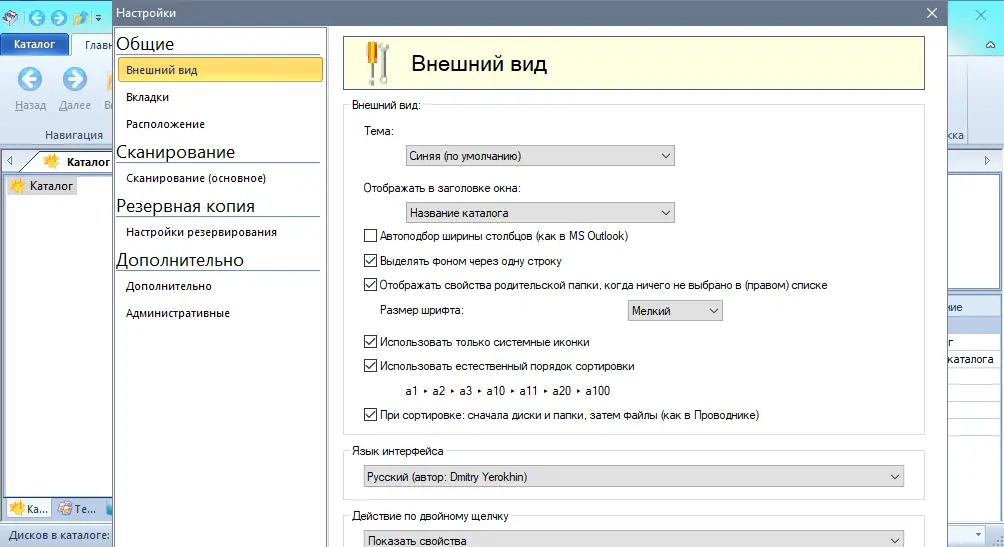The image size is (1004, 547).
Task: Open the status bar dropdown arrow at right
Action: [x=978, y=534]
